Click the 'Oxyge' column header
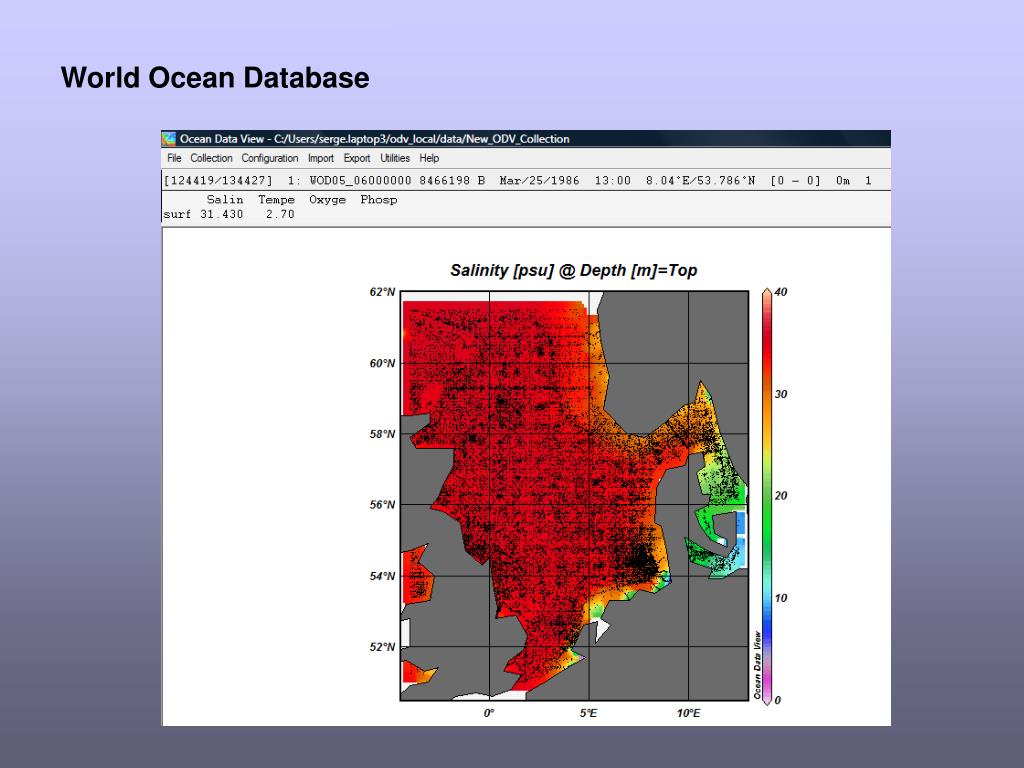This screenshot has width=1024, height=768. tap(327, 200)
